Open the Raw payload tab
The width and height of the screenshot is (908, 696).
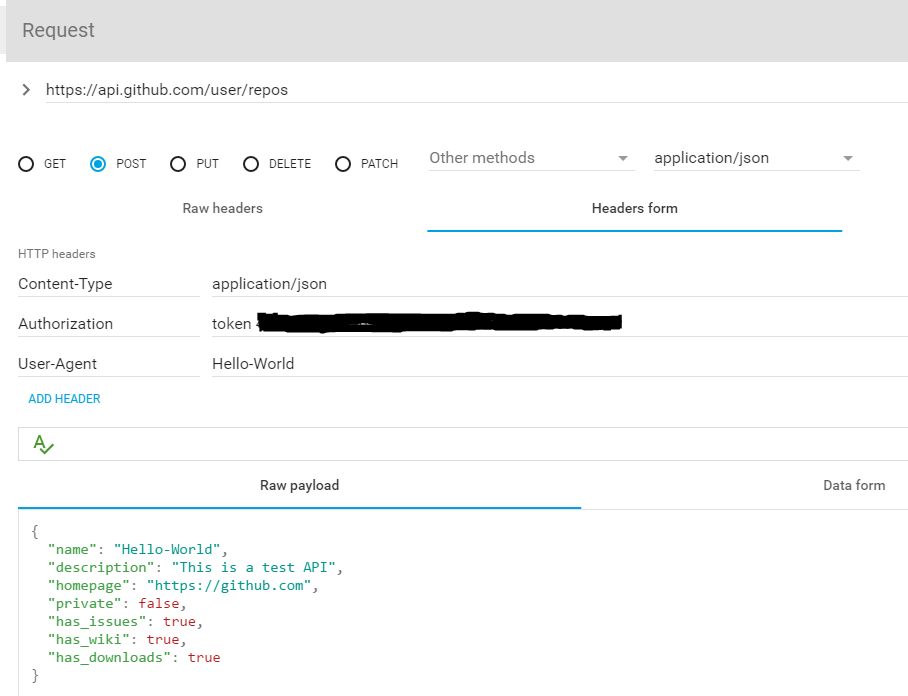[299, 486]
